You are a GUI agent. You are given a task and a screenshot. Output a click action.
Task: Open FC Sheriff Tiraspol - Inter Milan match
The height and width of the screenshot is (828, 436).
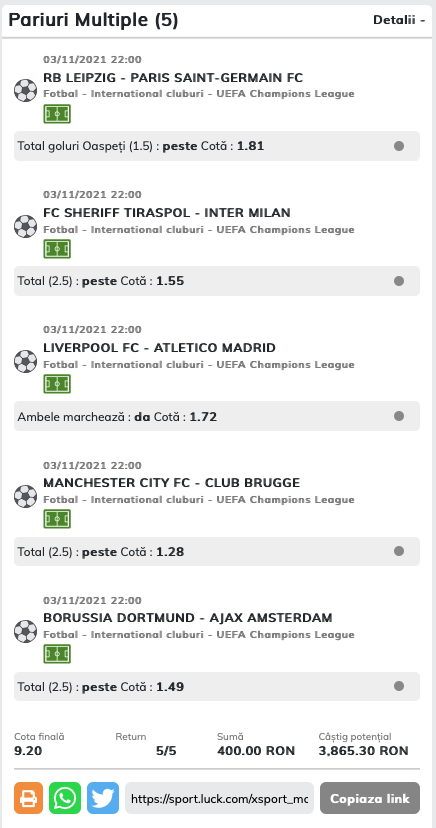coord(167,213)
